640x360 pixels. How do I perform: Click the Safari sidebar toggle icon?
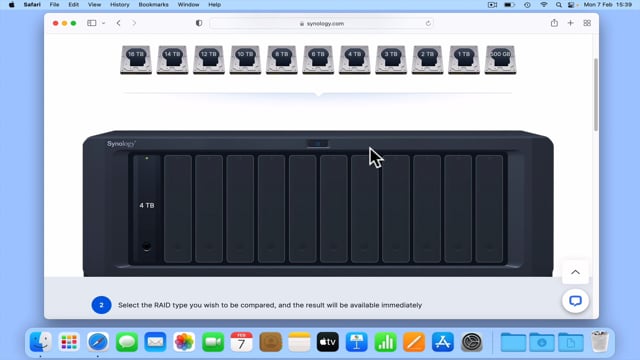coord(92,23)
